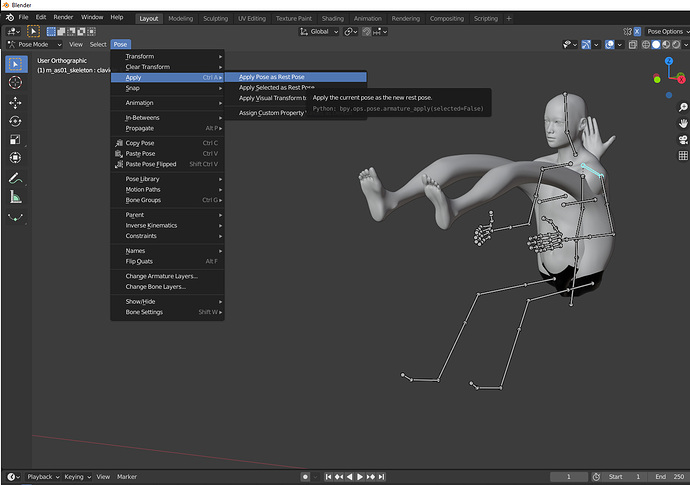Open the timeline editor type dropdown

click(x=13, y=477)
